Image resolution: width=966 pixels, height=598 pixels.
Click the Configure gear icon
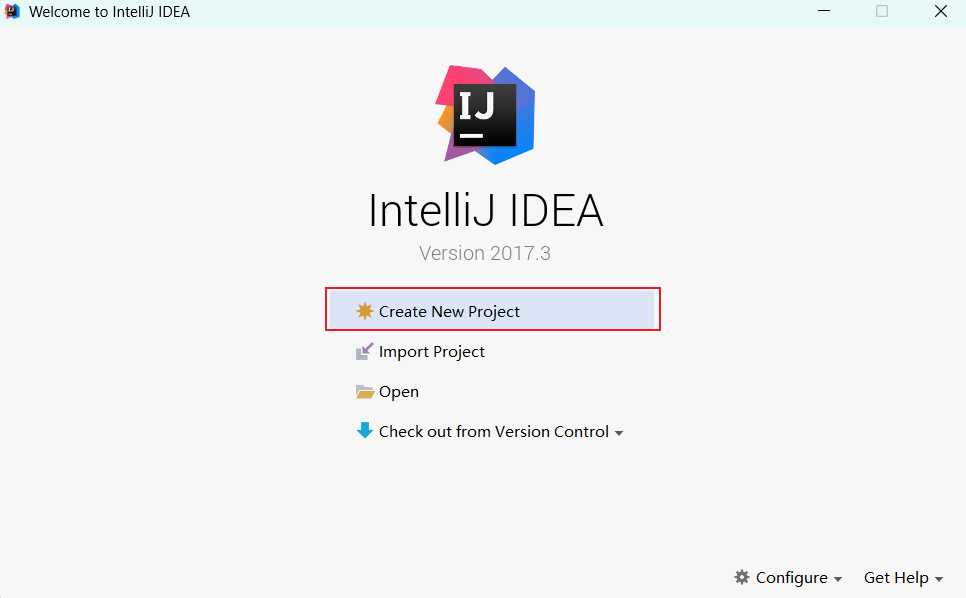click(742, 577)
